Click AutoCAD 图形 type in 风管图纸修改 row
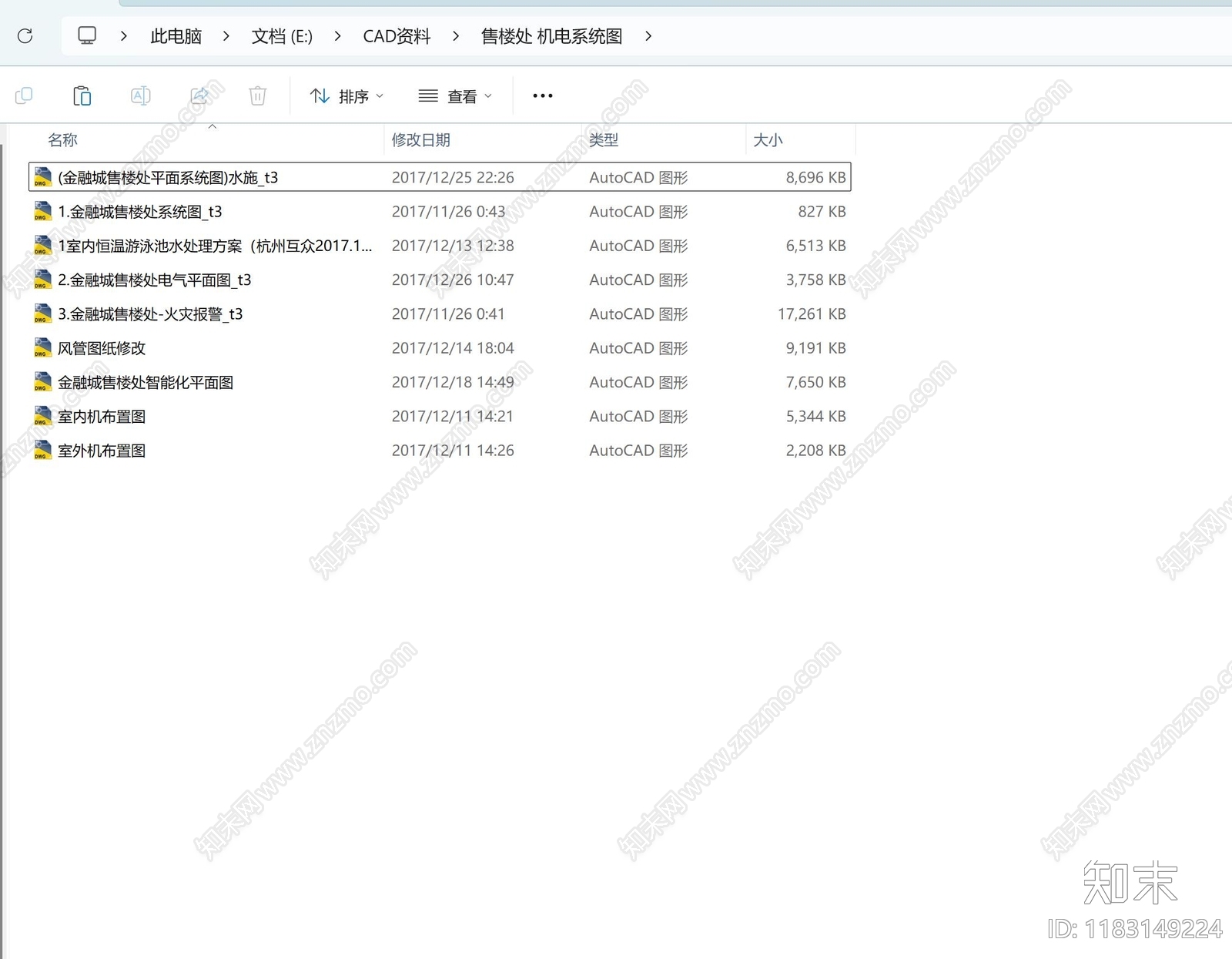The width and height of the screenshot is (1232, 959). [x=638, y=348]
